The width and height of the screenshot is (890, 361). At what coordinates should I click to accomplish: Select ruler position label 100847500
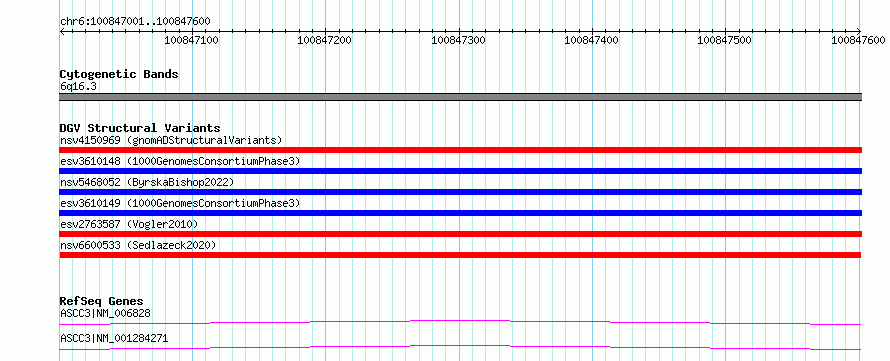724,40
